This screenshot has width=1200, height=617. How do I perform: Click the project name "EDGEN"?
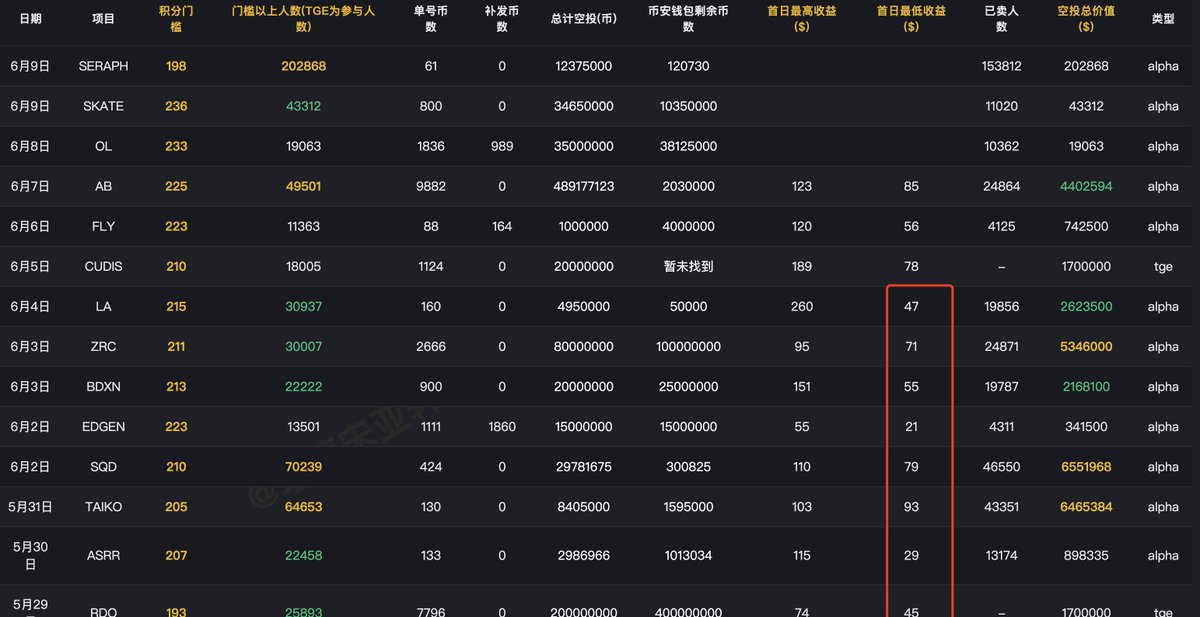pos(103,426)
